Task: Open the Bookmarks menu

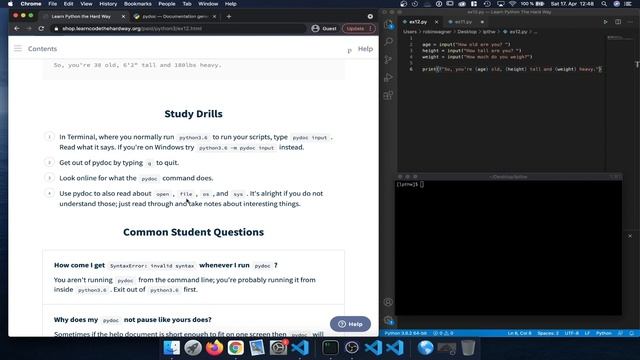Action: click(x=138, y=4)
